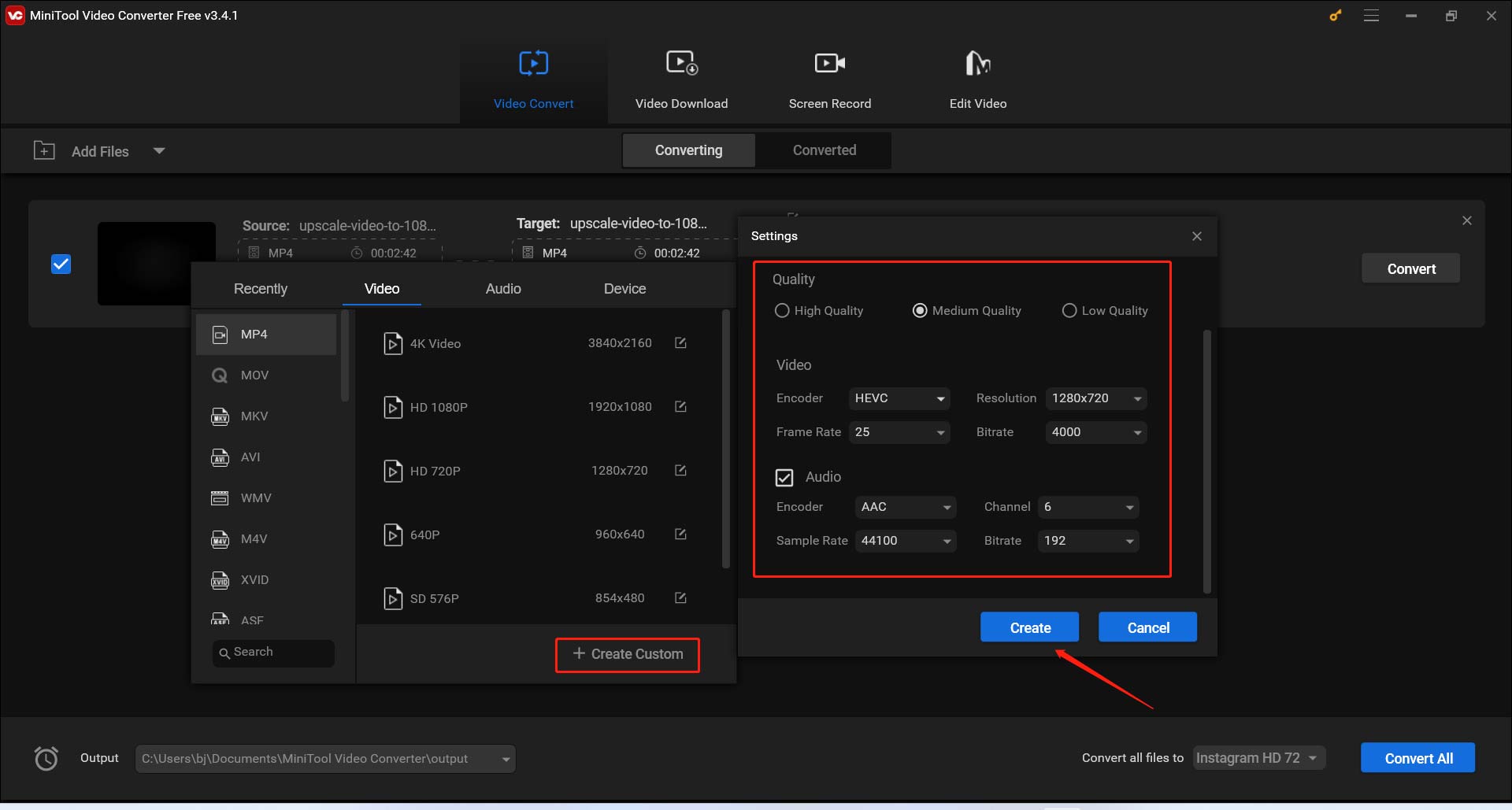Edit the SD 576P preset
The image size is (1512, 810).
[681, 598]
